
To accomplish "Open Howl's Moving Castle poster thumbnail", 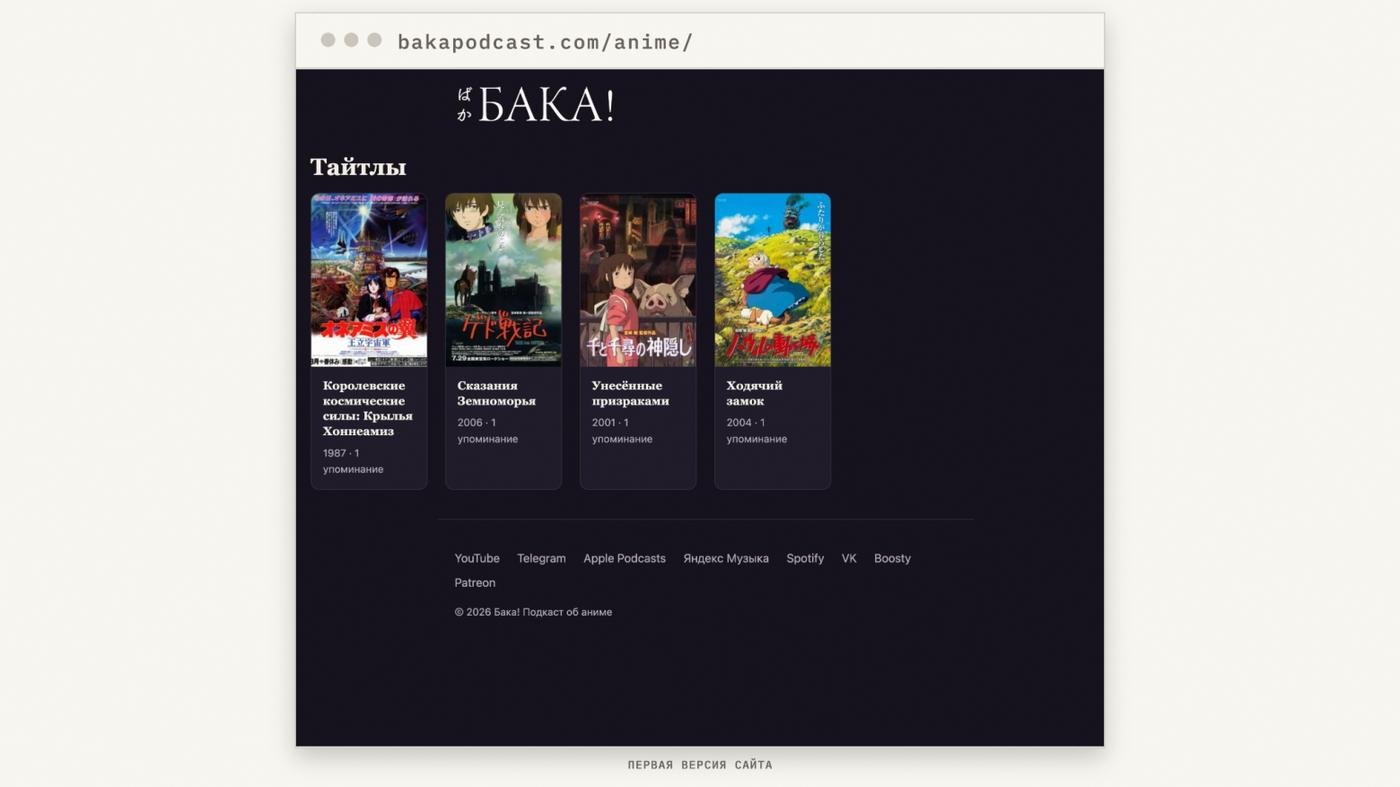I will tap(772, 280).
